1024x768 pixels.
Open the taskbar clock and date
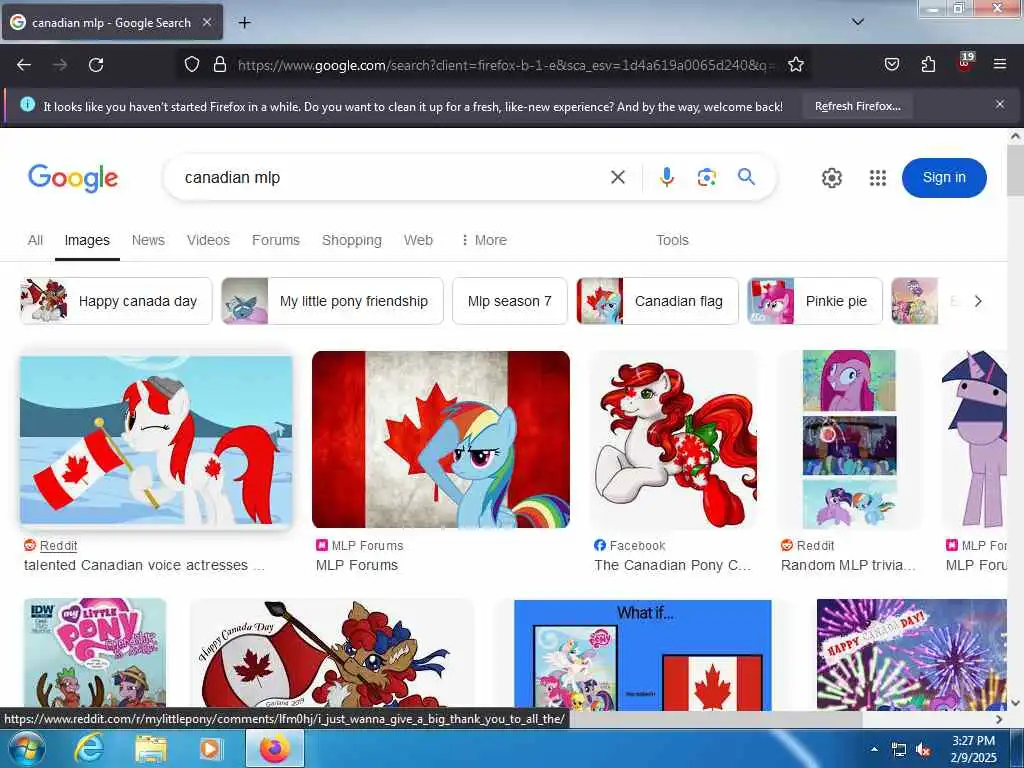pyautogui.click(x=973, y=749)
